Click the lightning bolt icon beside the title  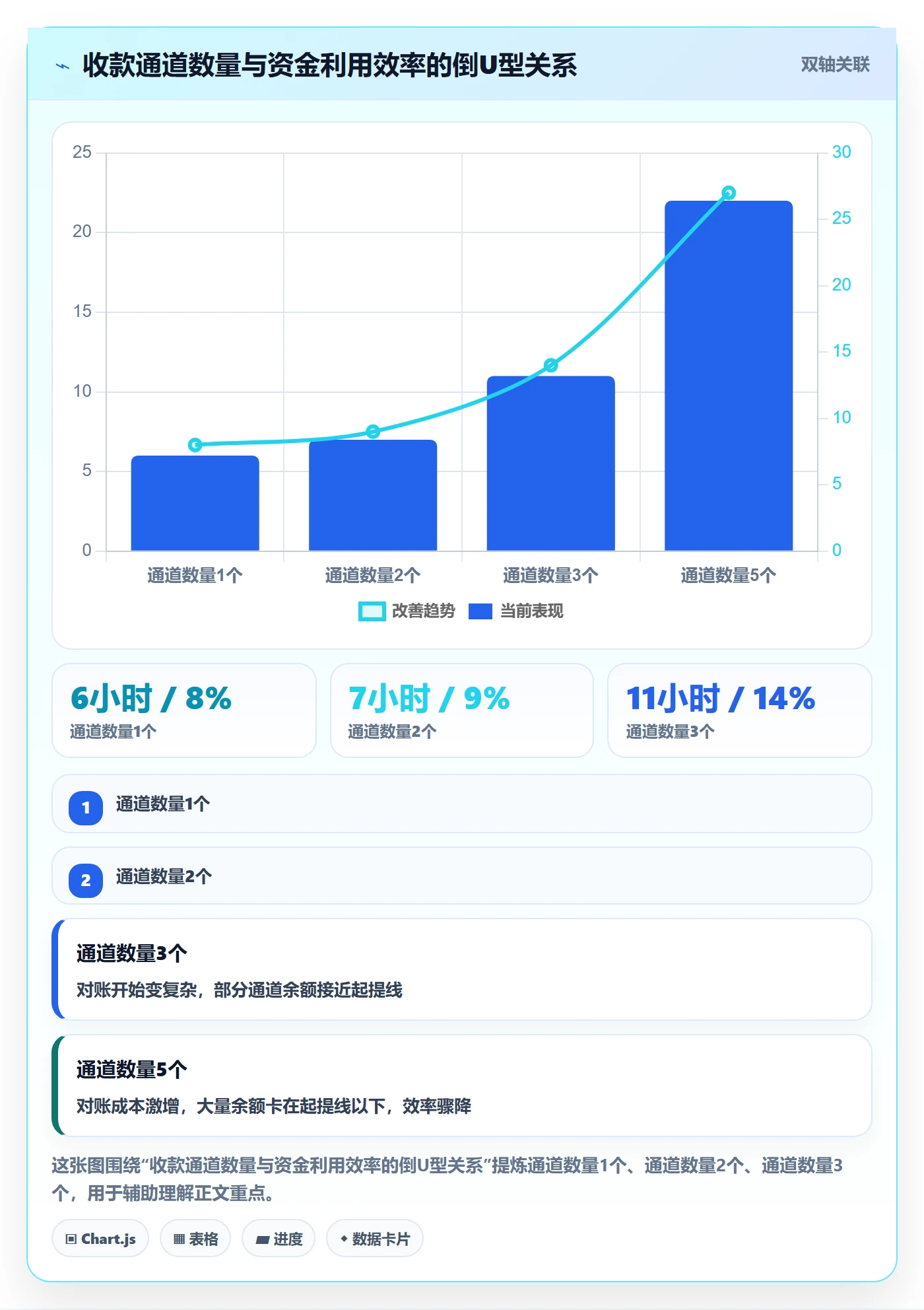[x=63, y=66]
